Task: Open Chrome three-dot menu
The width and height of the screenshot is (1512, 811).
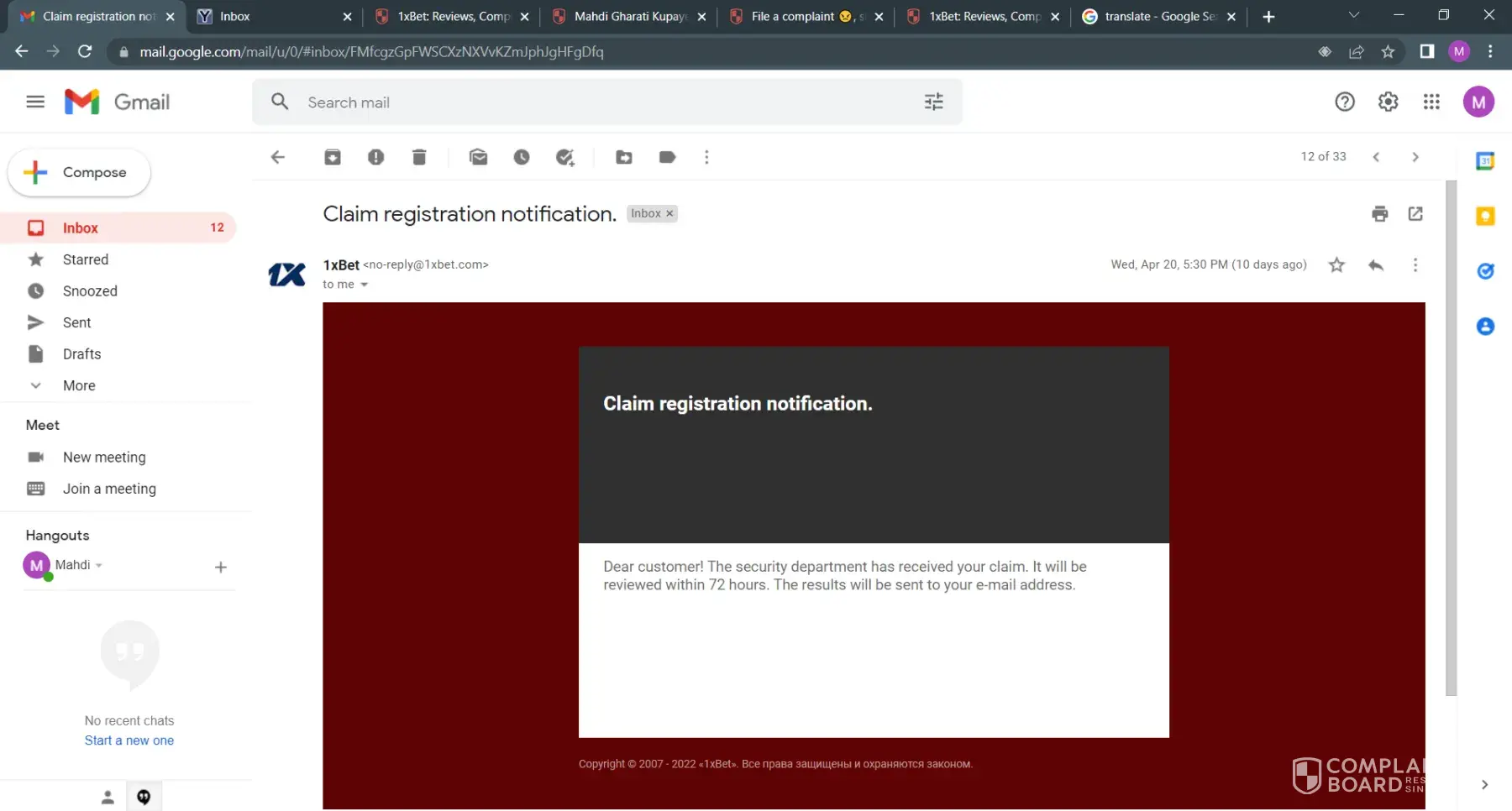Action: click(1491, 52)
